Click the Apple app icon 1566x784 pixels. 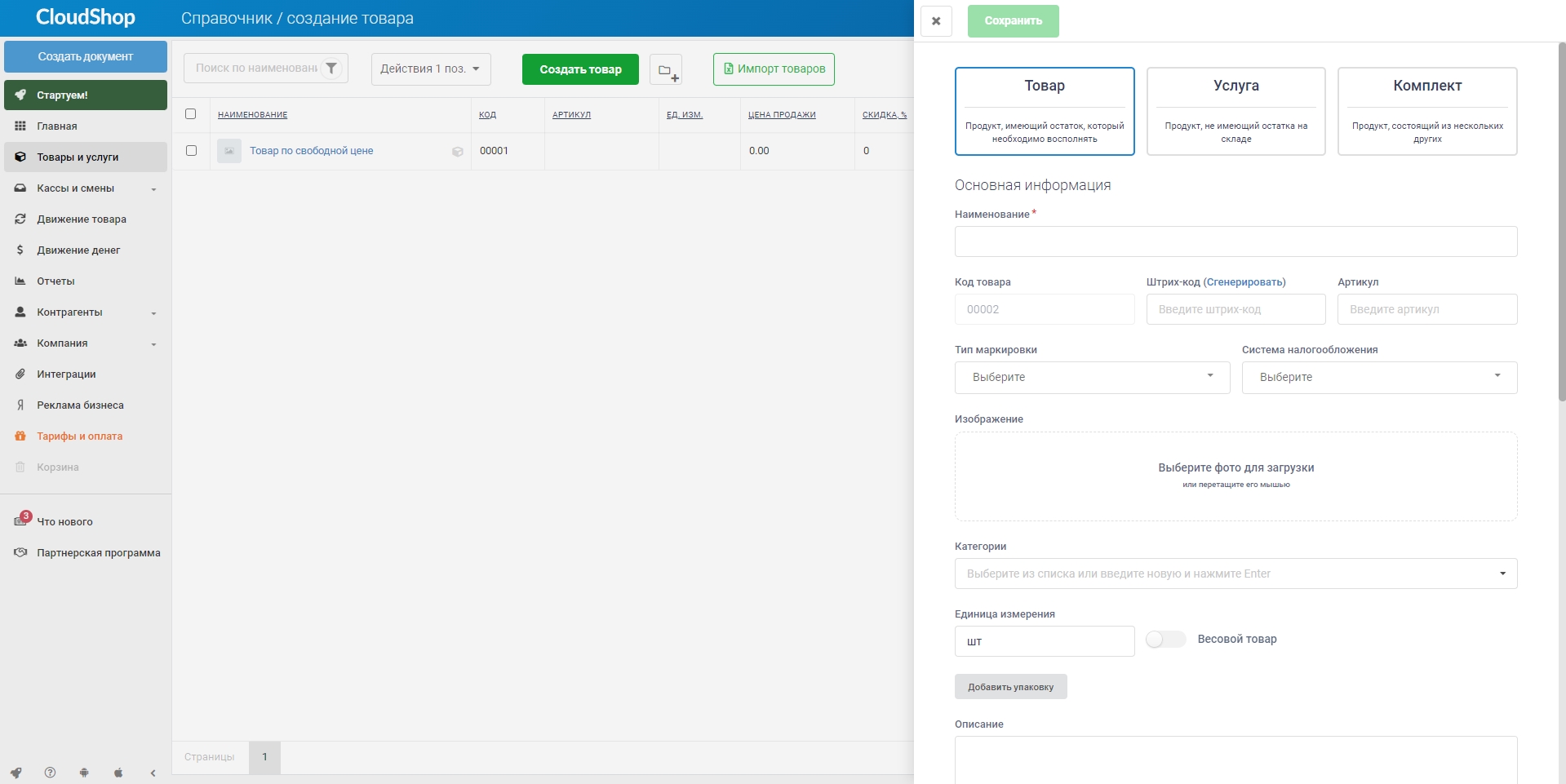(x=118, y=773)
